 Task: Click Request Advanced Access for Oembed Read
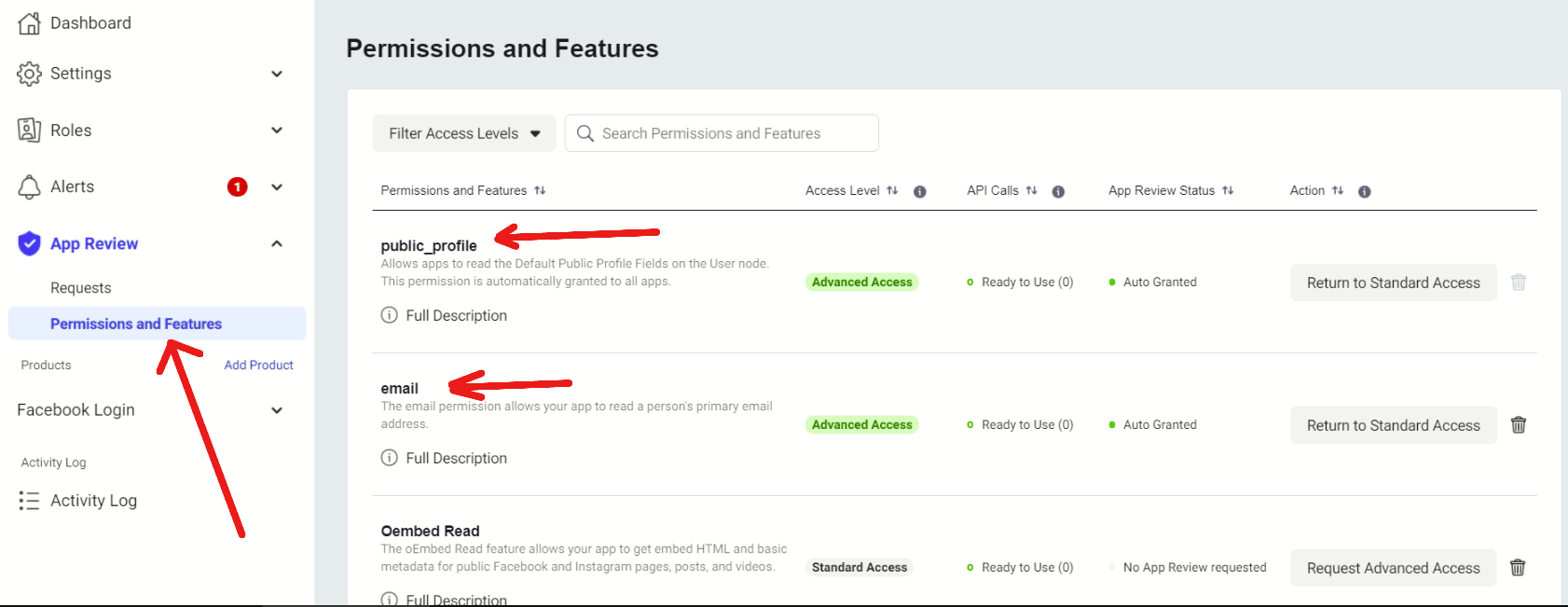[x=1393, y=568]
